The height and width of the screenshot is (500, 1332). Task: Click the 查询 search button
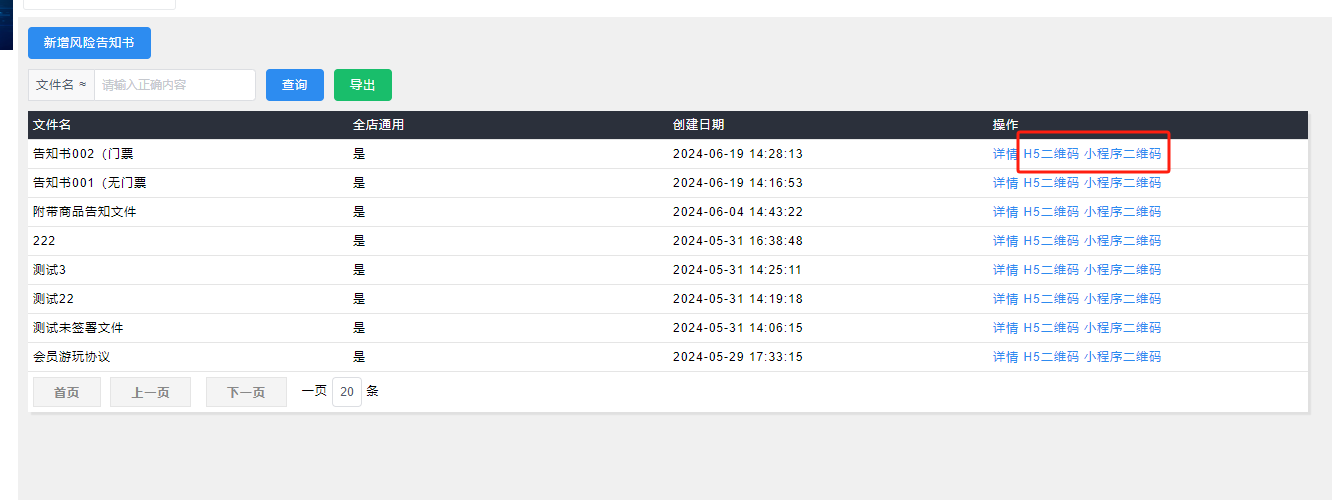(x=294, y=85)
